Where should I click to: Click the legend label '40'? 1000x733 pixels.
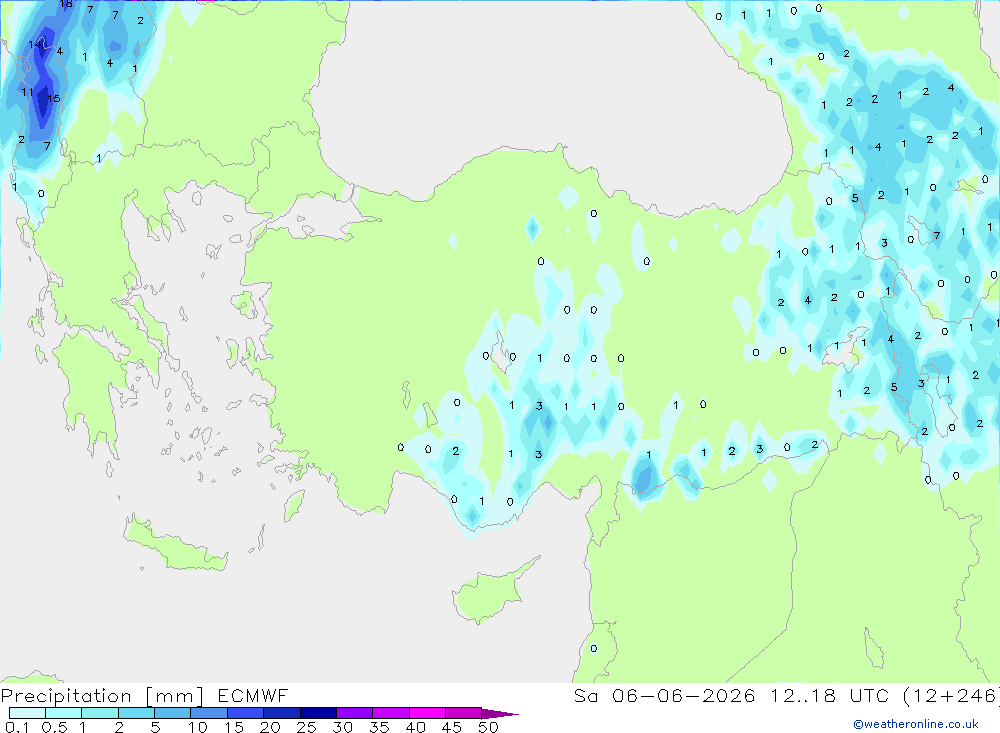415,727
